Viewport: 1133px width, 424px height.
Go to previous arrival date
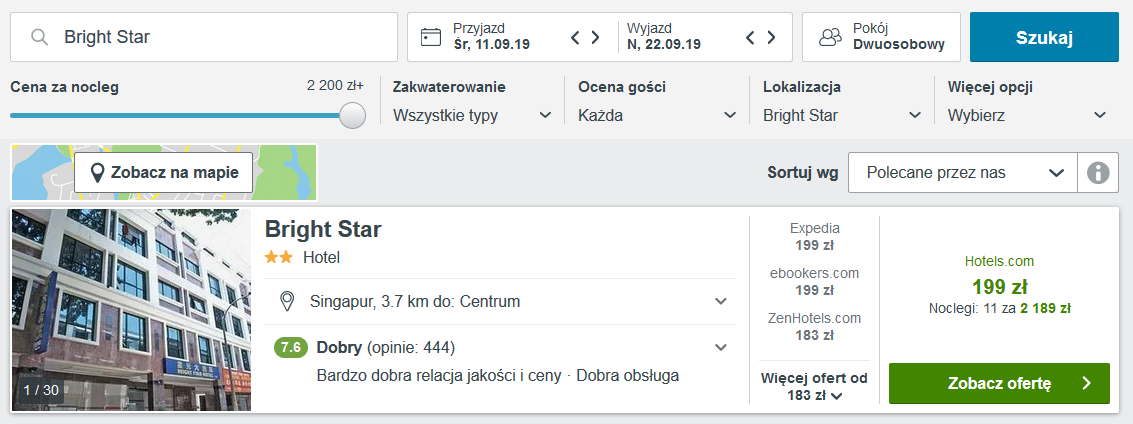coord(575,38)
